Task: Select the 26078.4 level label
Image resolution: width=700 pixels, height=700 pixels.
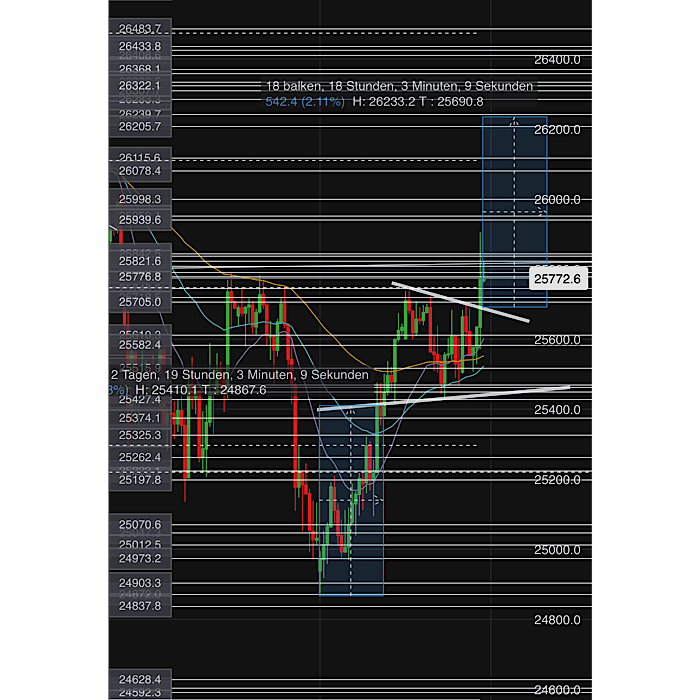Action: pyautogui.click(x=140, y=171)
